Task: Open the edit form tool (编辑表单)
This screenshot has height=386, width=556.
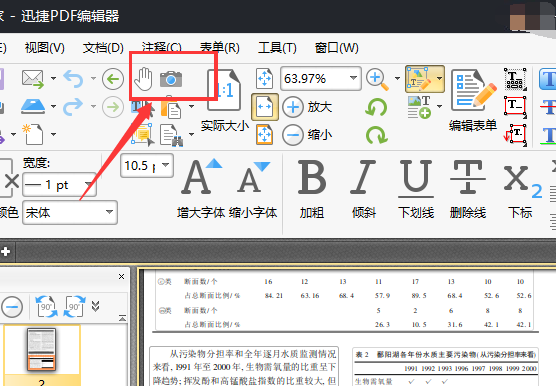Action: [x=473, y=101]
